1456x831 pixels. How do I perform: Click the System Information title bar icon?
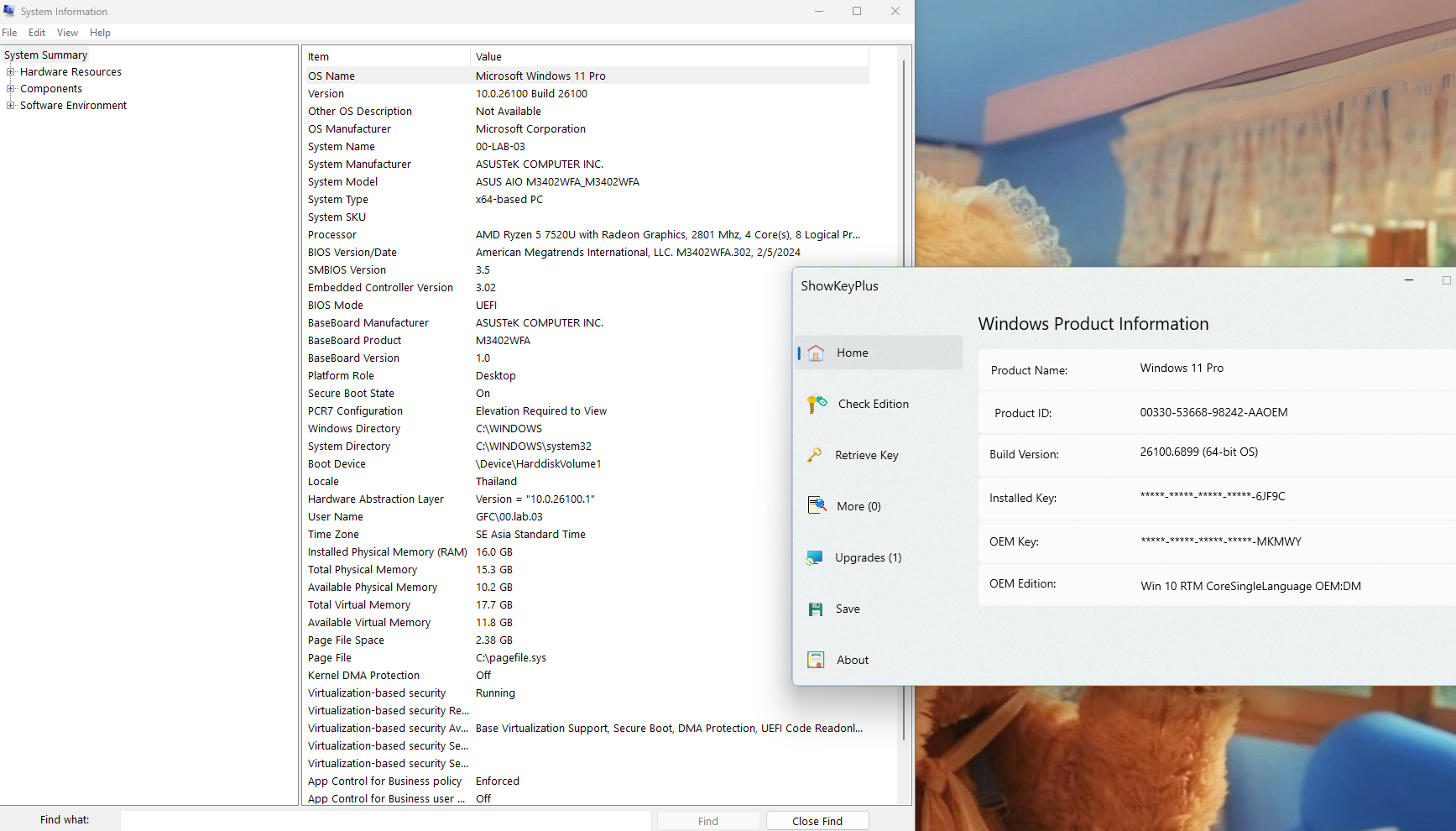click(x=9, y=11)
